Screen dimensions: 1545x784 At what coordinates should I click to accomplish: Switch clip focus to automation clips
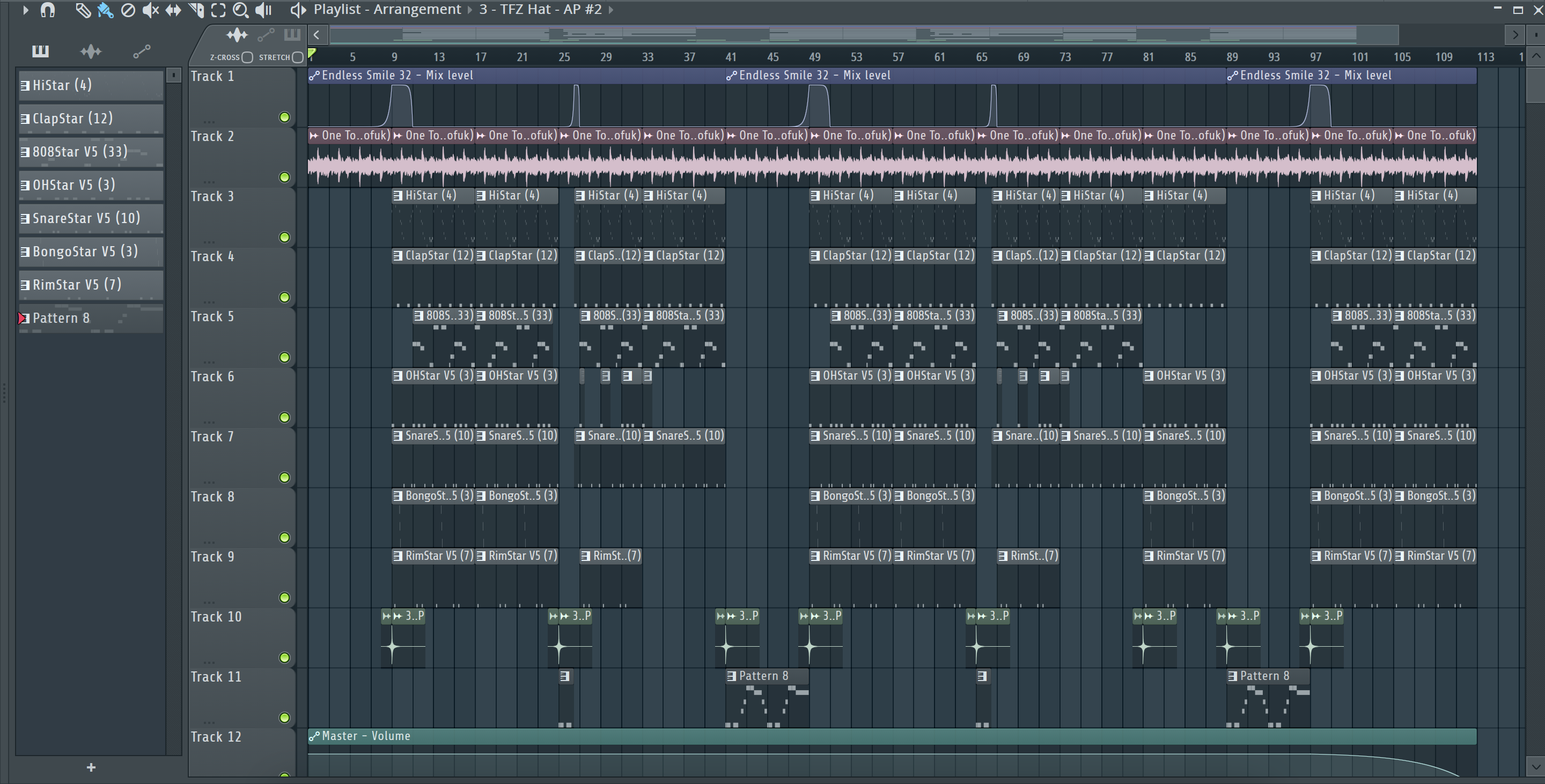coord(266,35)
